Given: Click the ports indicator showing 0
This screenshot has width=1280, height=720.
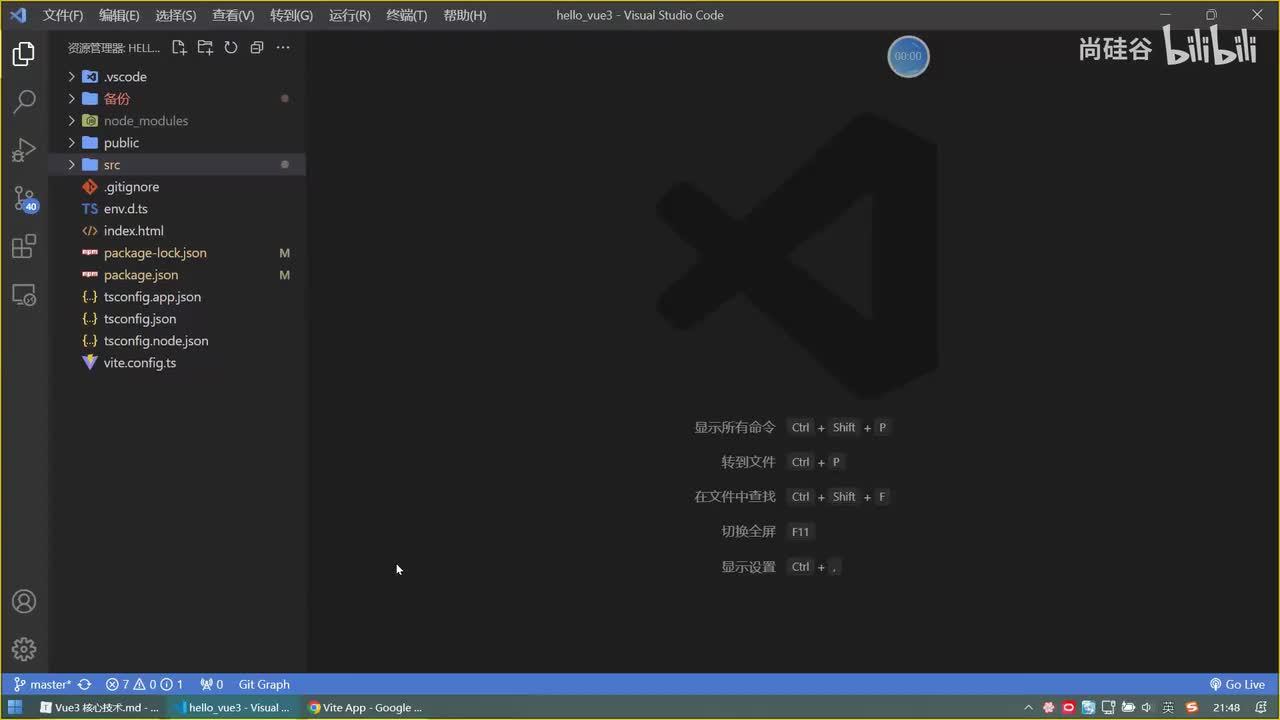Looking at the screenshot, I should click(x=211, y=684).
